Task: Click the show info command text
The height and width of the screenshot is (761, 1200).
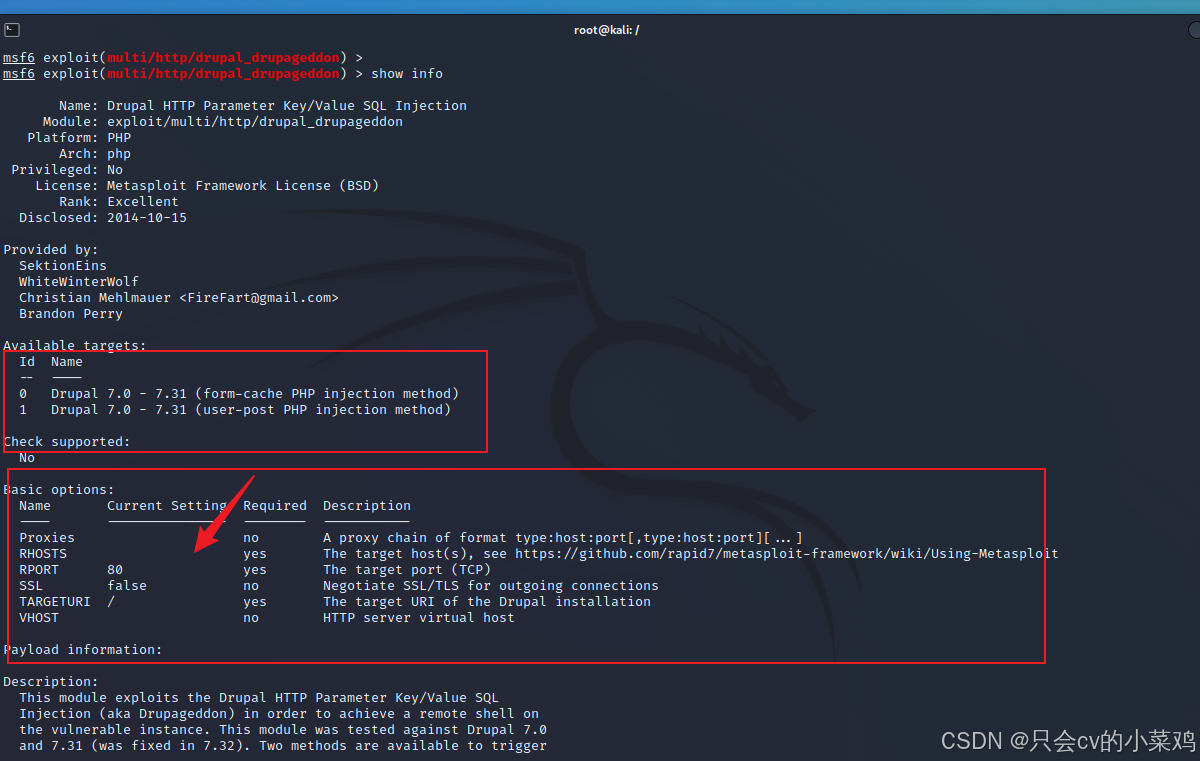Action: (x=407, y=73)
